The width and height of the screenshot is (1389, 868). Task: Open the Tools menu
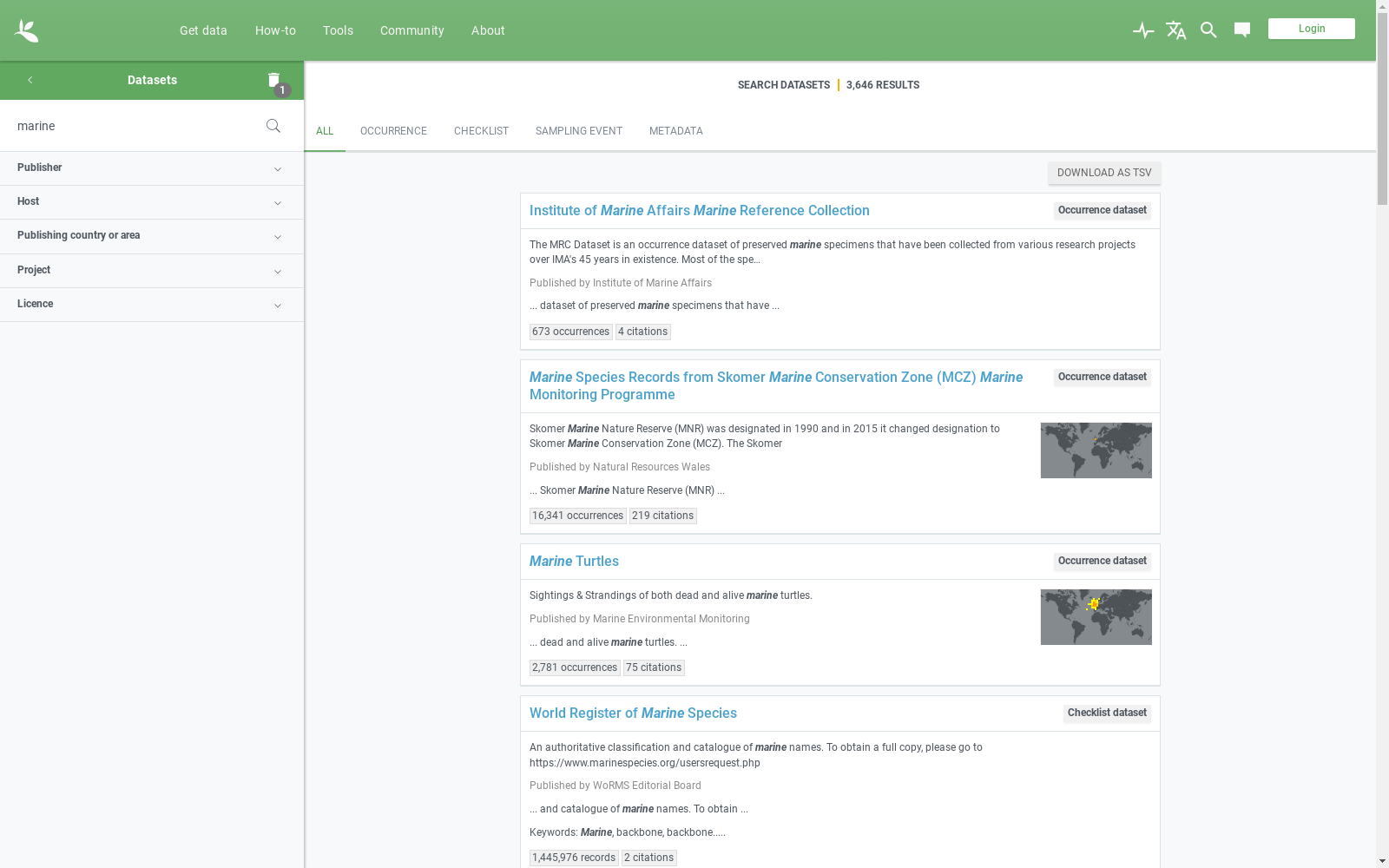(338, 30)
